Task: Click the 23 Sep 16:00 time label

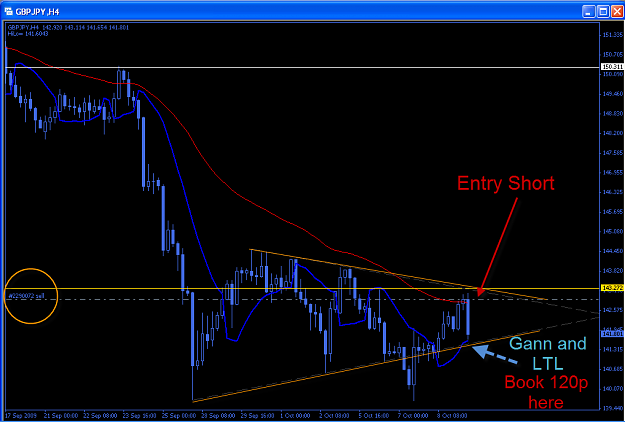Action: (x=139, y=415)
